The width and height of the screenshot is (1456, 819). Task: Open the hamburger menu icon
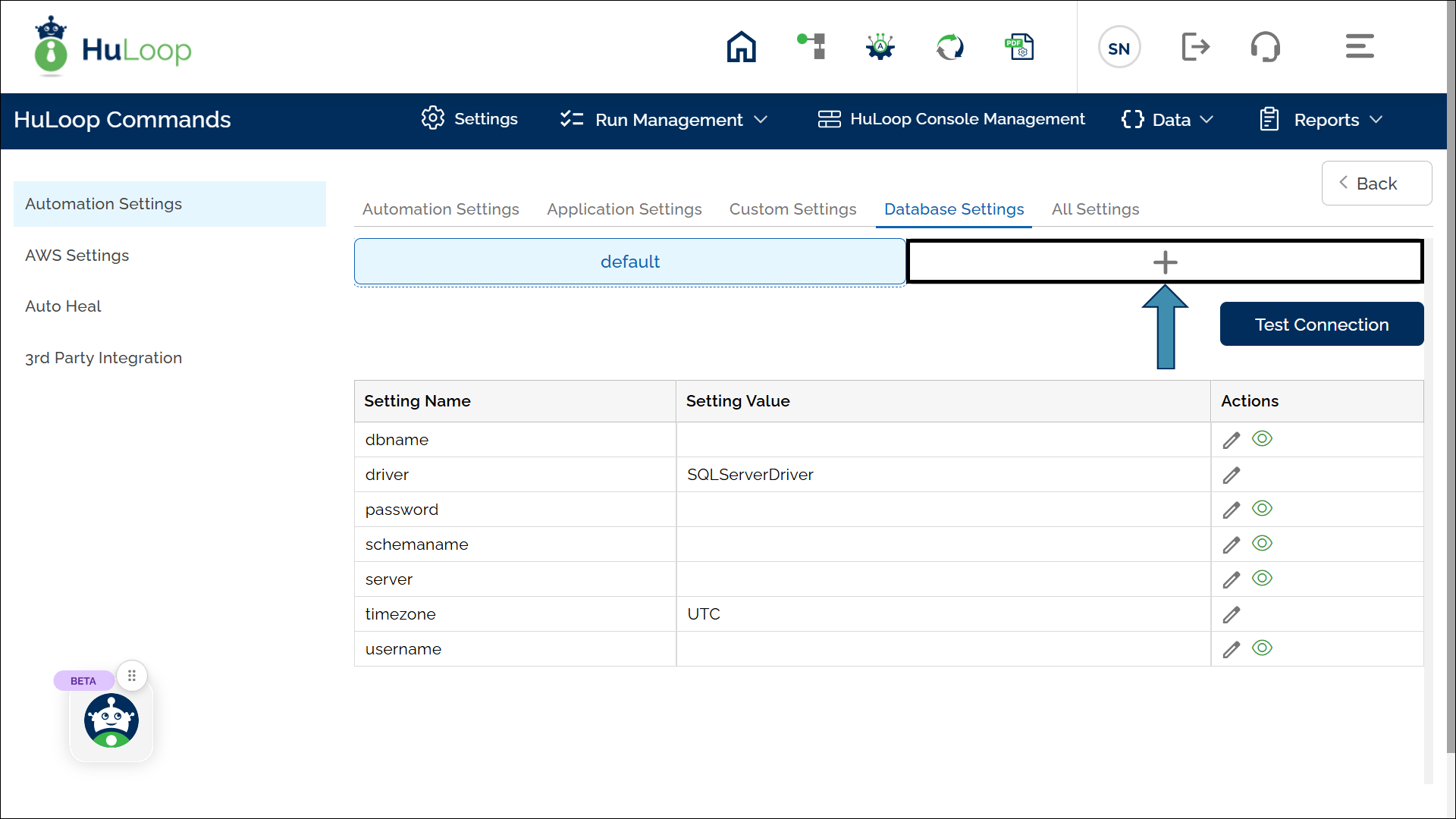1359,47
